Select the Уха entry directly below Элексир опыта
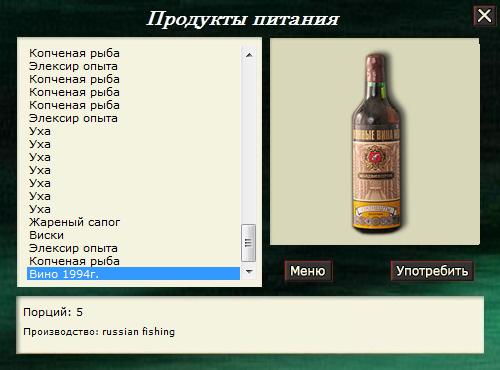This screenshot has height=370, width=500. tap(133, 131)
